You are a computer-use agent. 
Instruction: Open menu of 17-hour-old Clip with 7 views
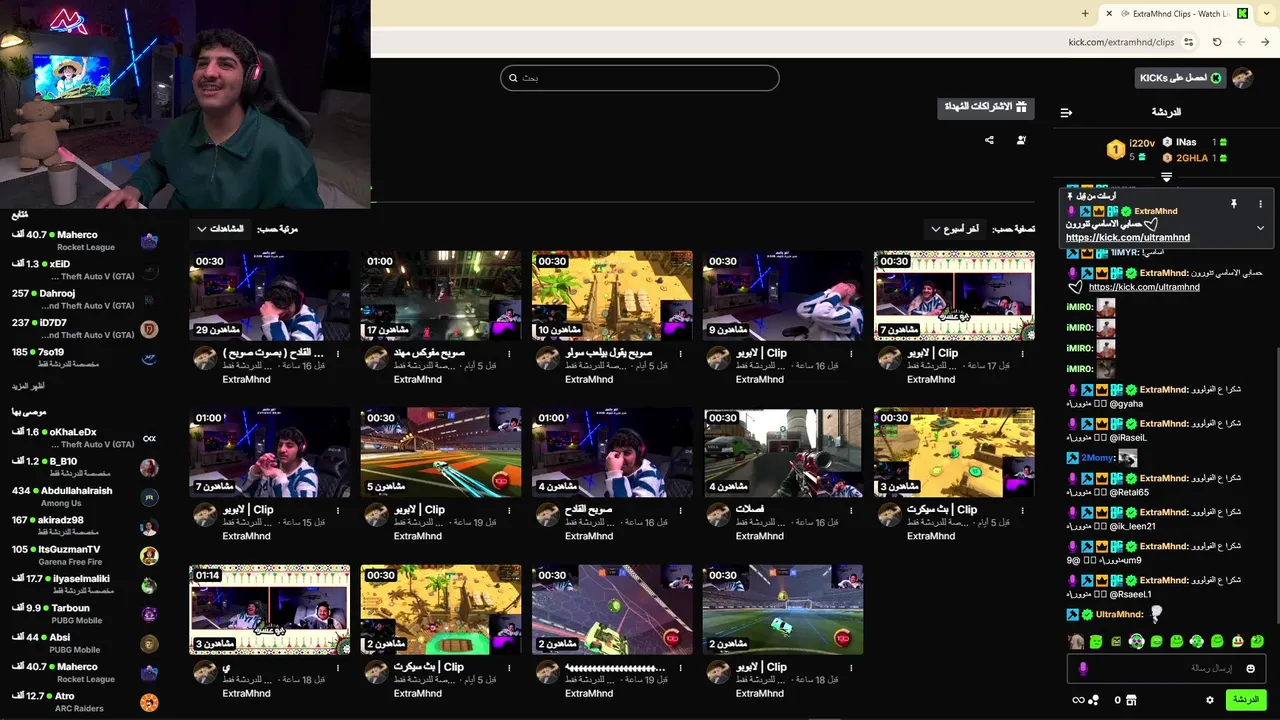[1022, 354]
